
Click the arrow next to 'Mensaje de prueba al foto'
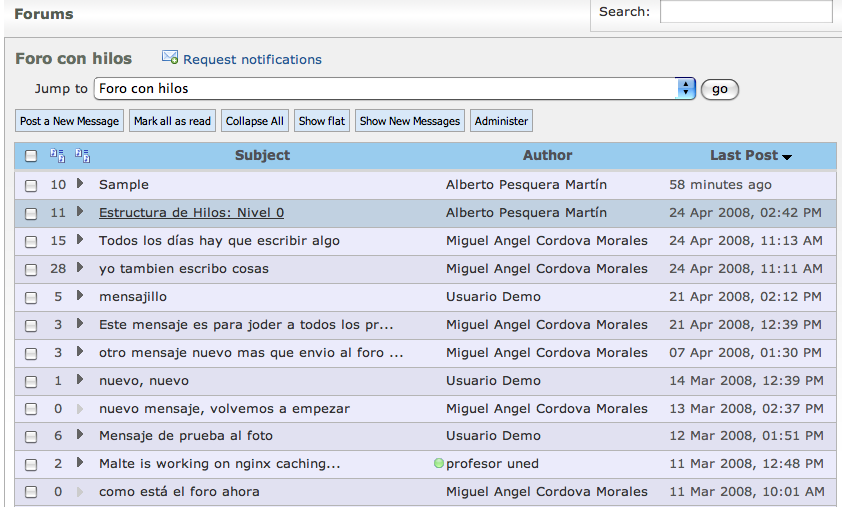(80, 436)
